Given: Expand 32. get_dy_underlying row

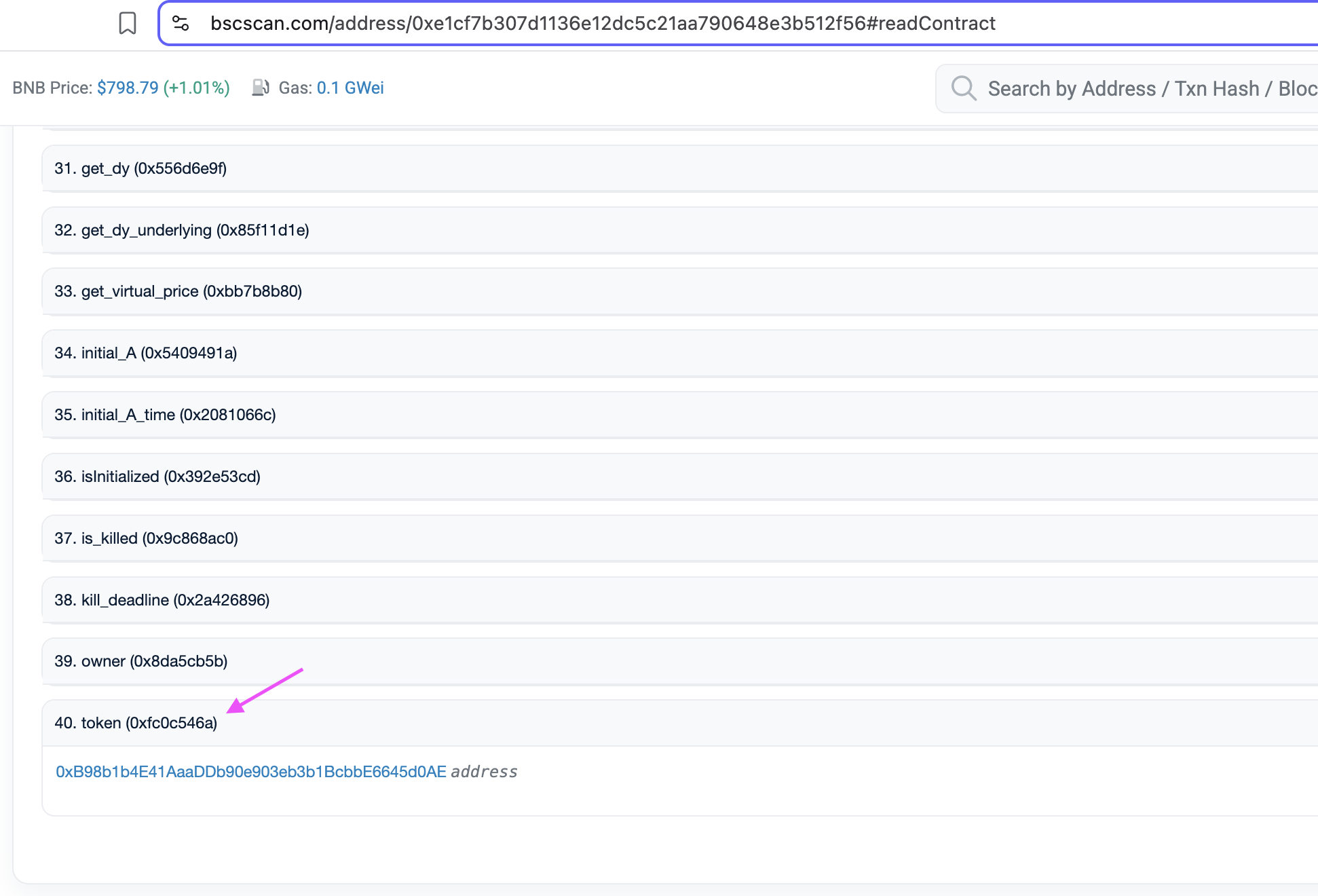Looking at the screenshot, I should coord(181,230).
